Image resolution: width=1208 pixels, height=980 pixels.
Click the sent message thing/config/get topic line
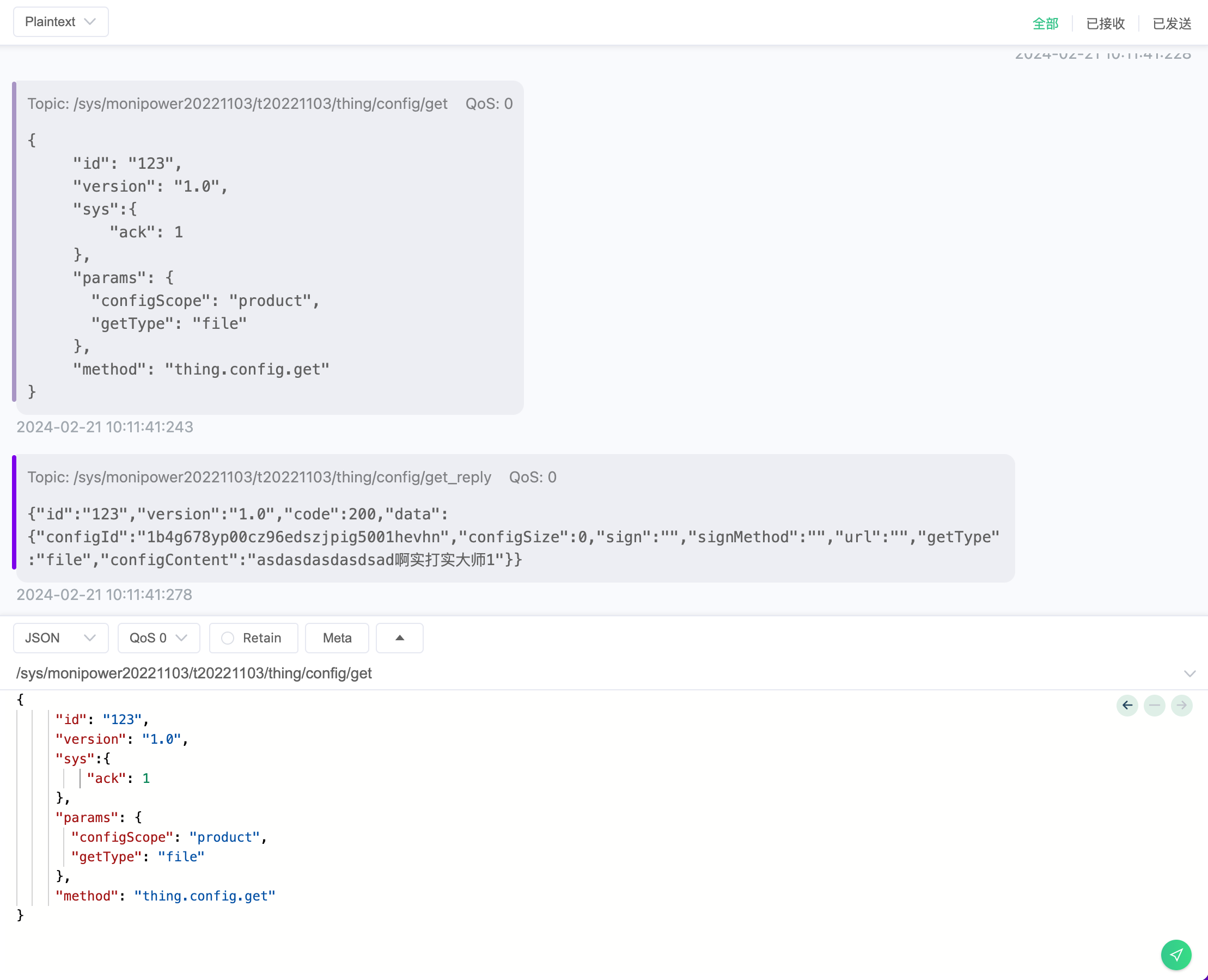(x=238, y=104)
